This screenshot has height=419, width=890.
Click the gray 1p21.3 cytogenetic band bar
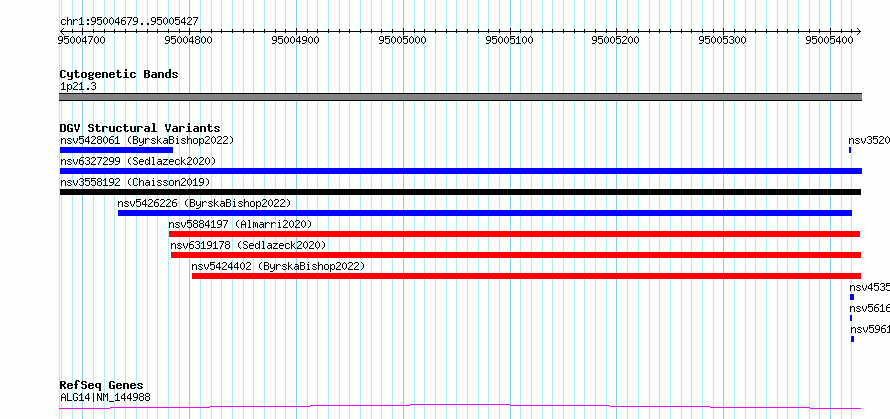(461, 97)
